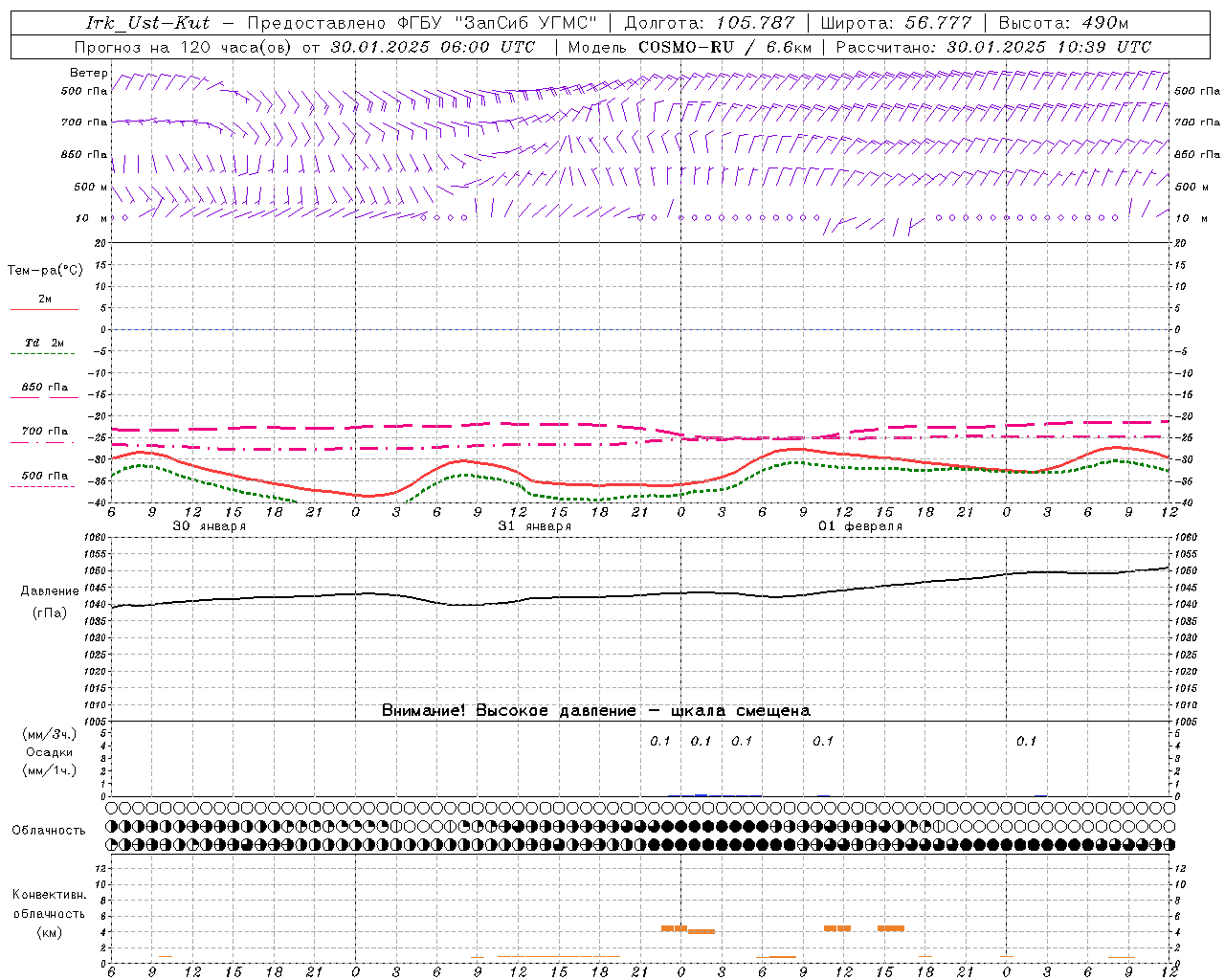Click the station title Irk_Ust-Kut
Viewport: 1225px width, 980px height.
coord(147,23)
